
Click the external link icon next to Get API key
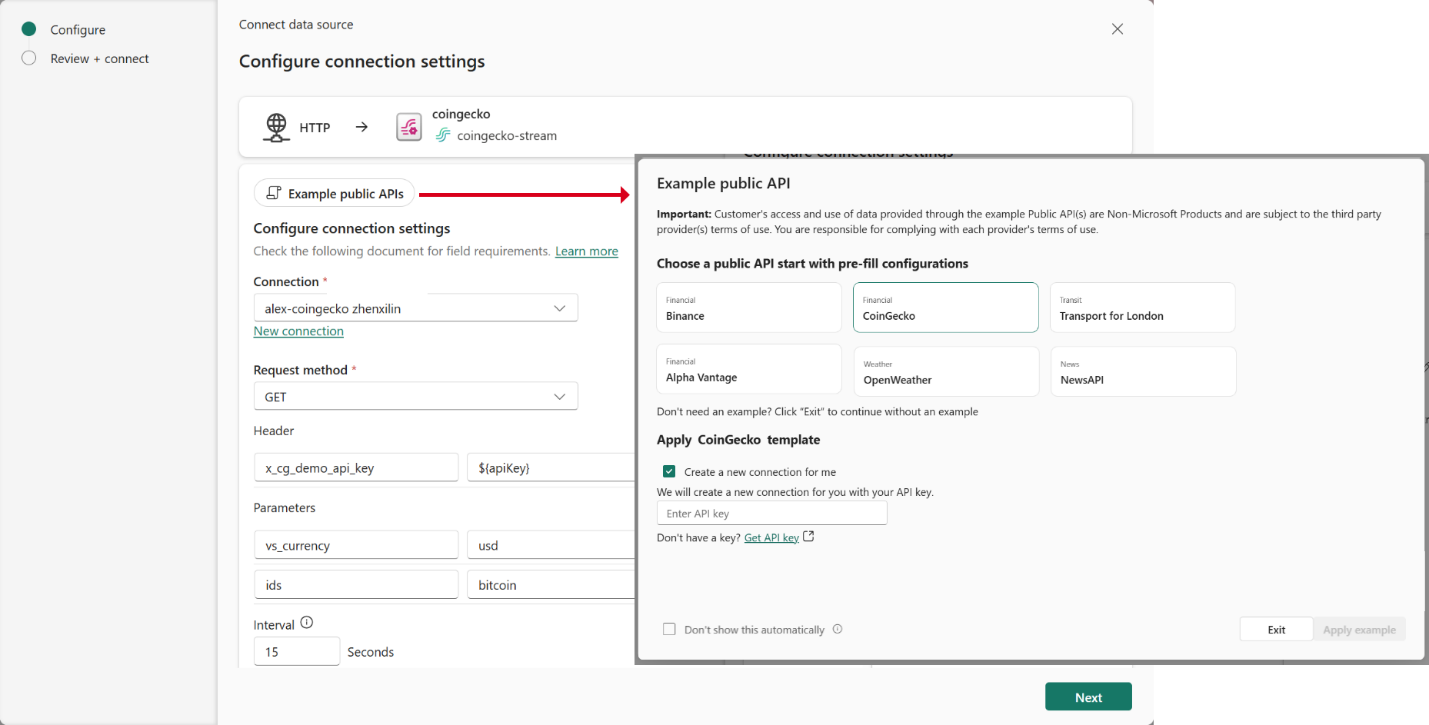(x=808, y=537)
